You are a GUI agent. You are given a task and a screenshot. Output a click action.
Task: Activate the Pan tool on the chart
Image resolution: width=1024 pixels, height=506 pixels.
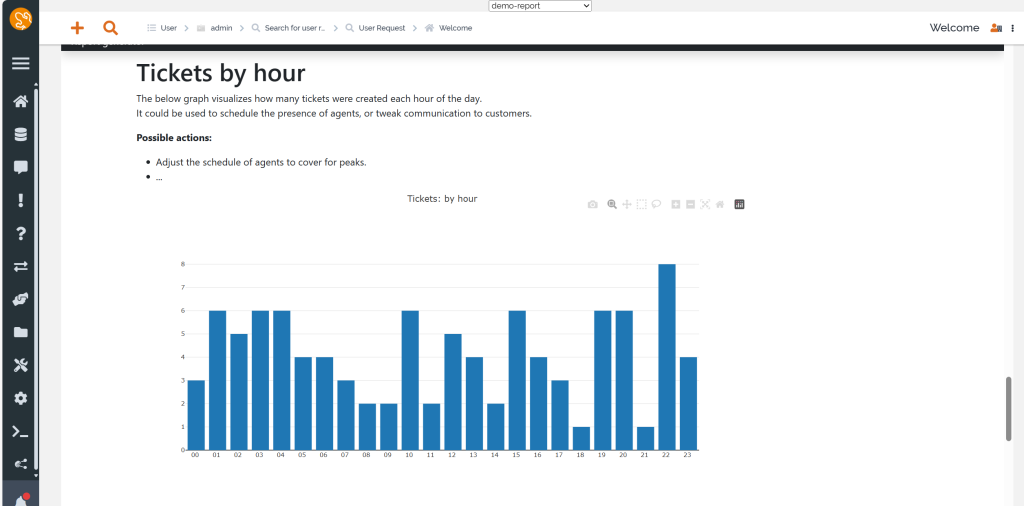627,205
